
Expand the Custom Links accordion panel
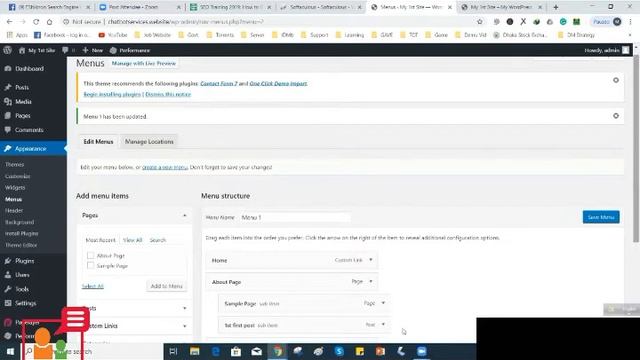pos(184,326)
